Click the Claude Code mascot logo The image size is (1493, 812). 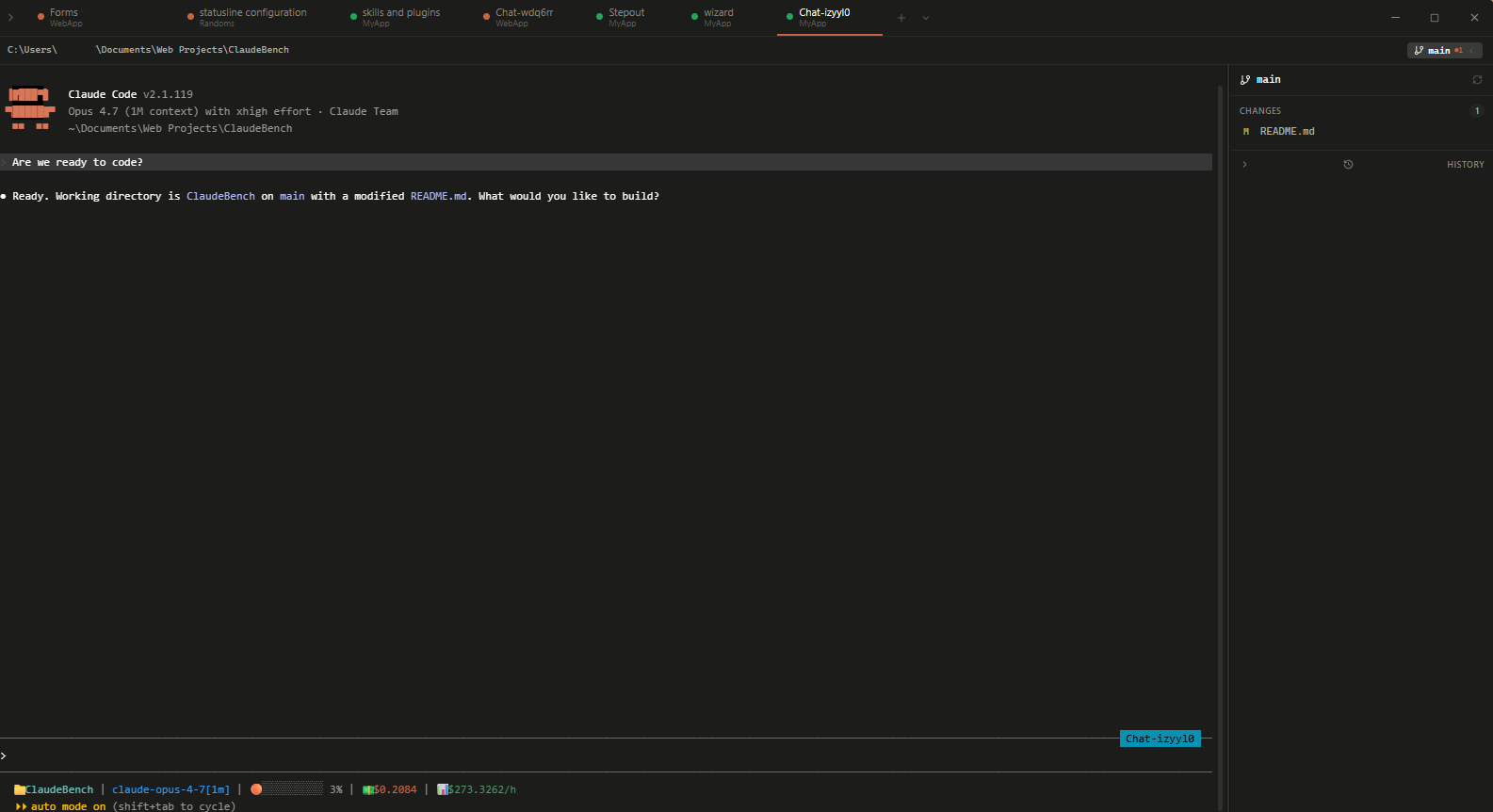(30, 108)
